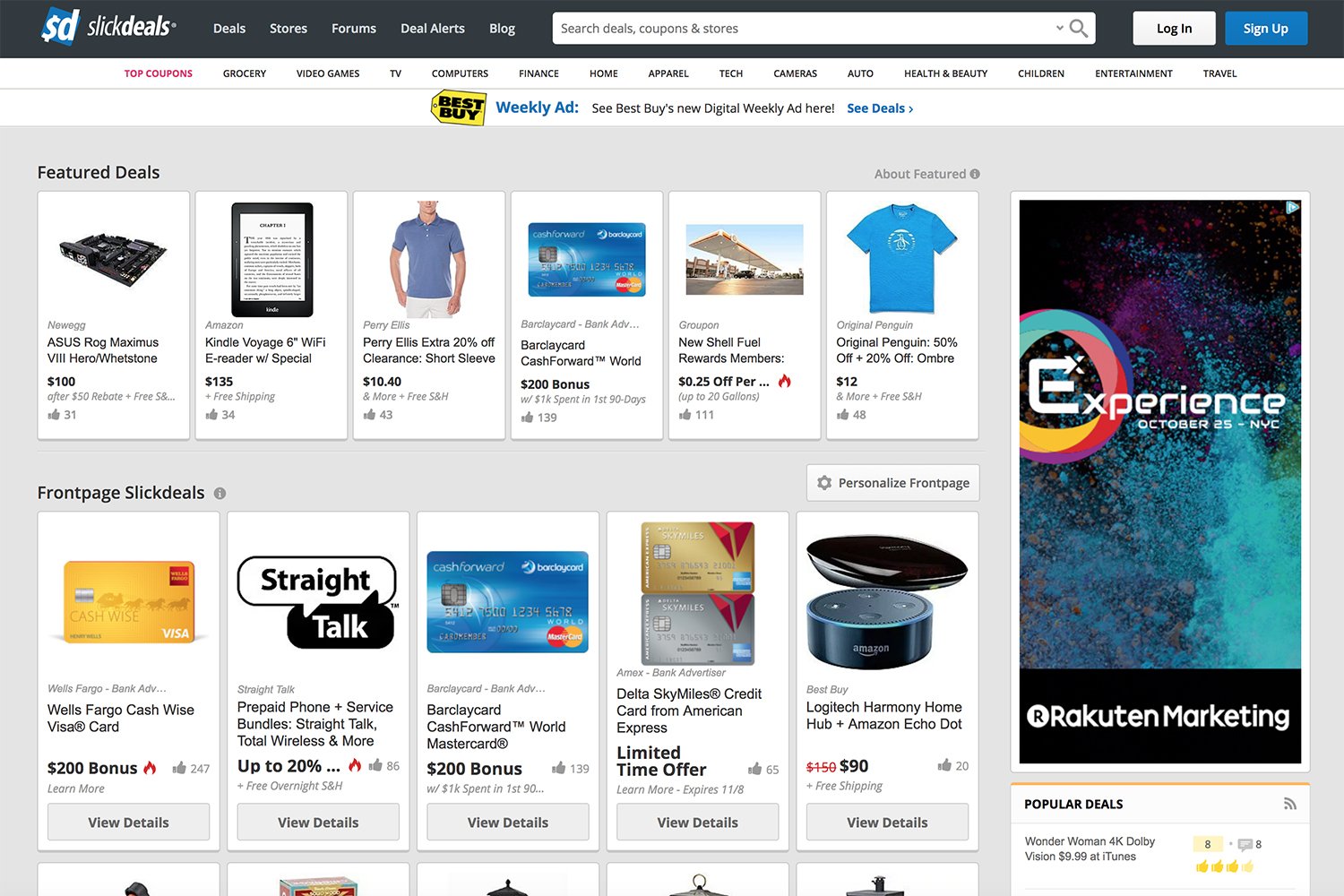Select the Video Games category
Screen dimensions: 1344x896
click(328, 73)
